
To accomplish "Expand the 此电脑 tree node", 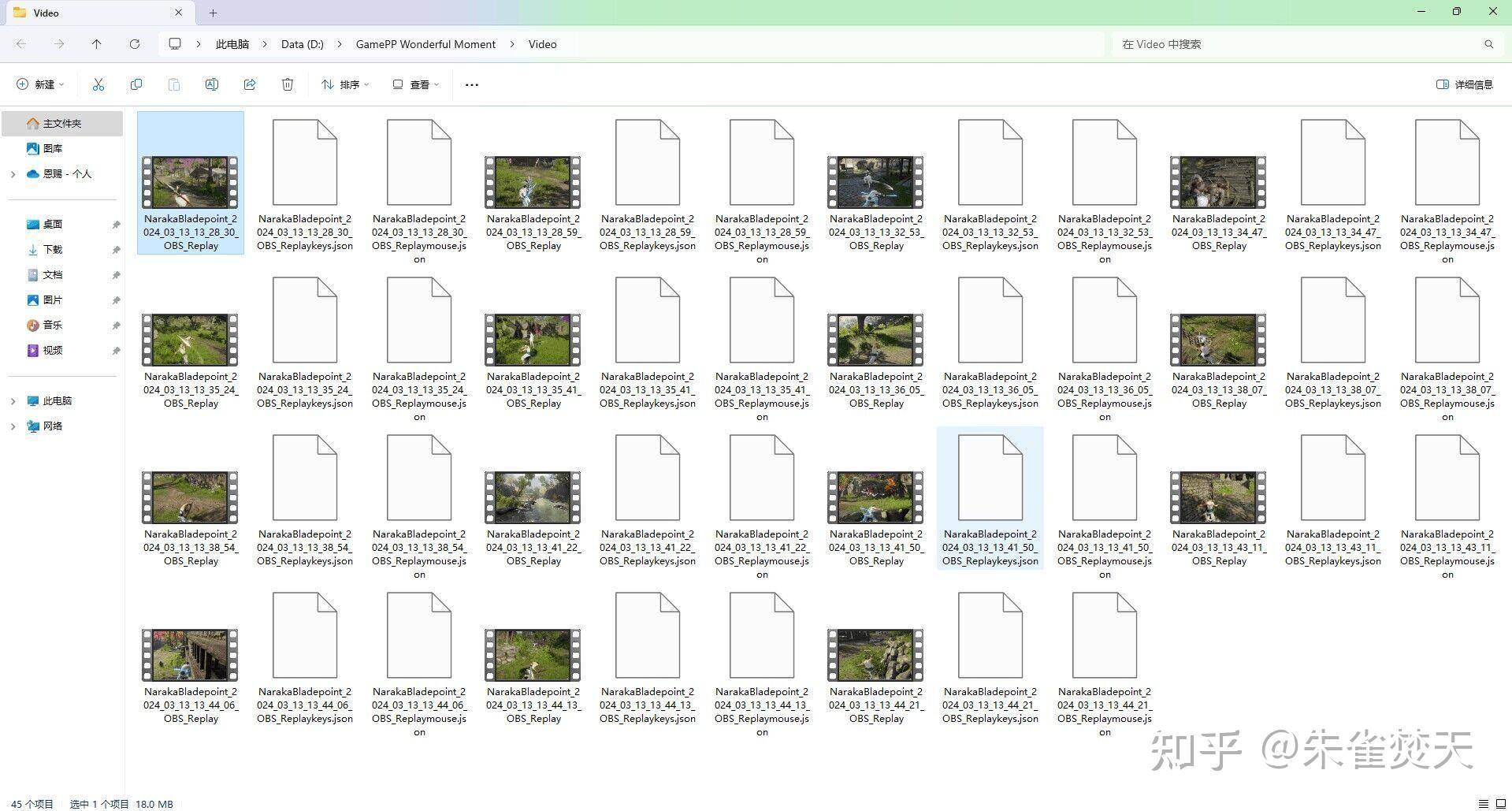I will (13, 401).
